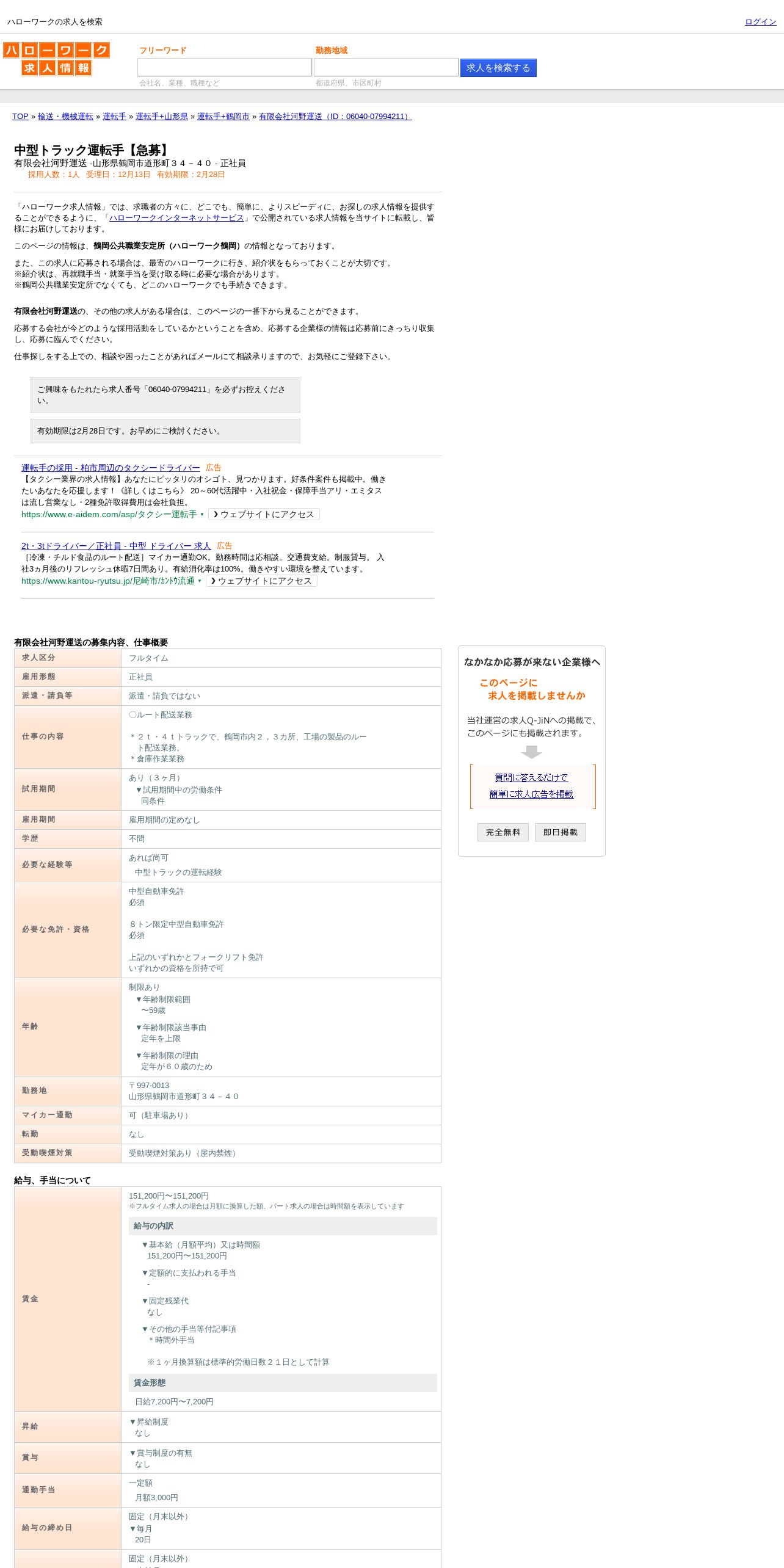Open the TOP breadcrumb link
The width and height of the screenshot is (784, 1568).
tap(20, 117)
